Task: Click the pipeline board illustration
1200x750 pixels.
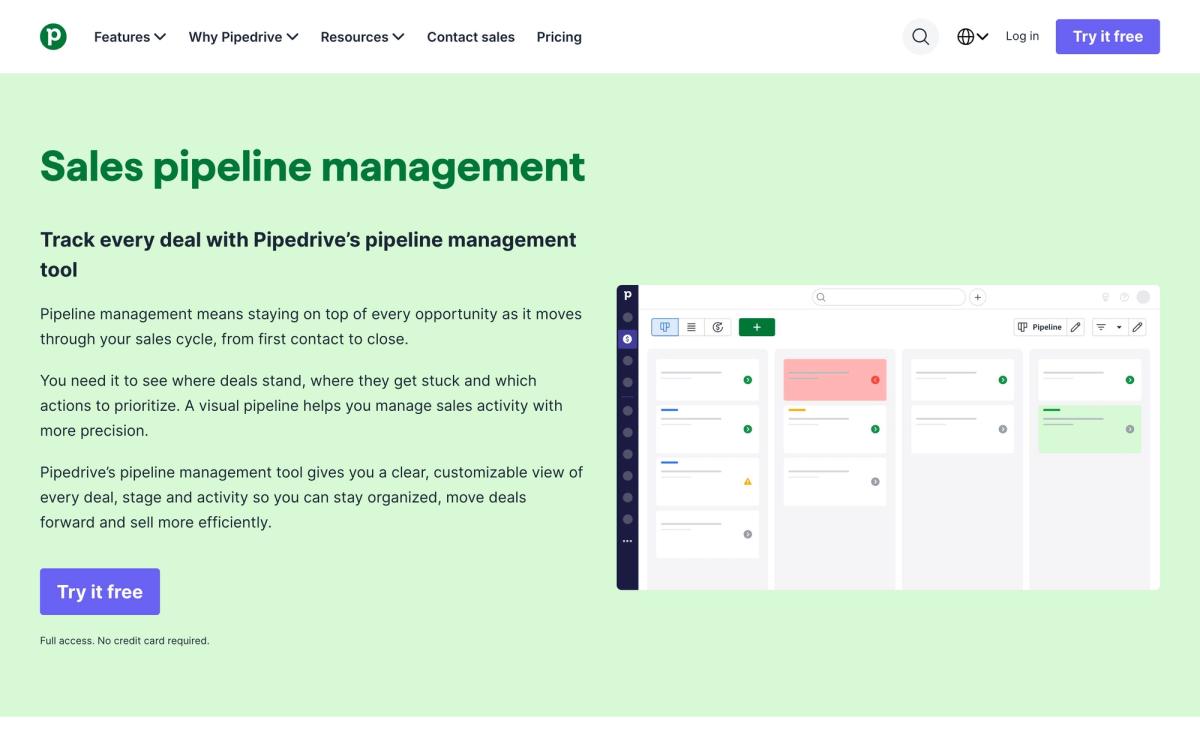Action: 888,437
